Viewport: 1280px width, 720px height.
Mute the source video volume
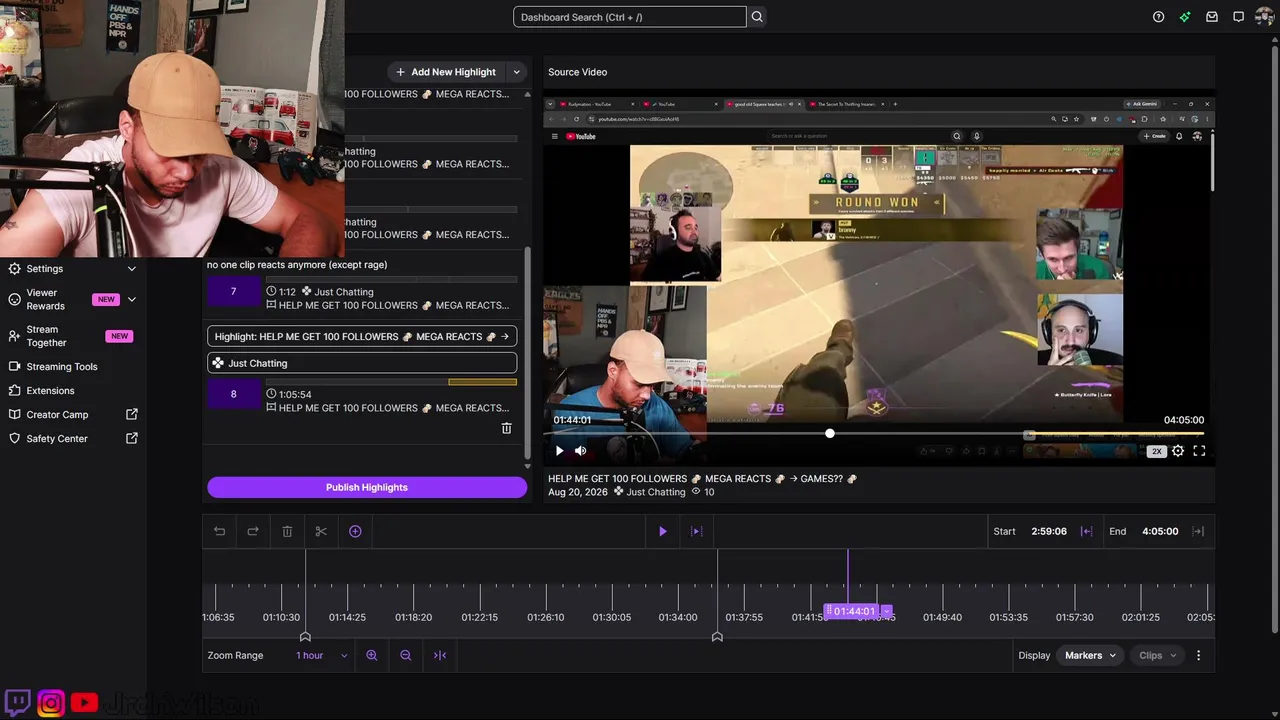coord(580,451)
